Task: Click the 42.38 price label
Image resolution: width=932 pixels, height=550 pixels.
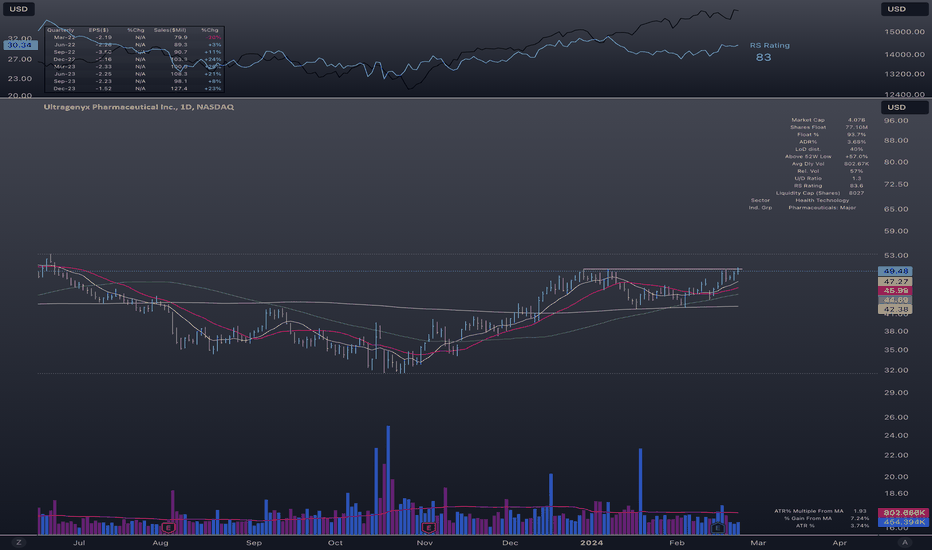Action: pos(895,309)
